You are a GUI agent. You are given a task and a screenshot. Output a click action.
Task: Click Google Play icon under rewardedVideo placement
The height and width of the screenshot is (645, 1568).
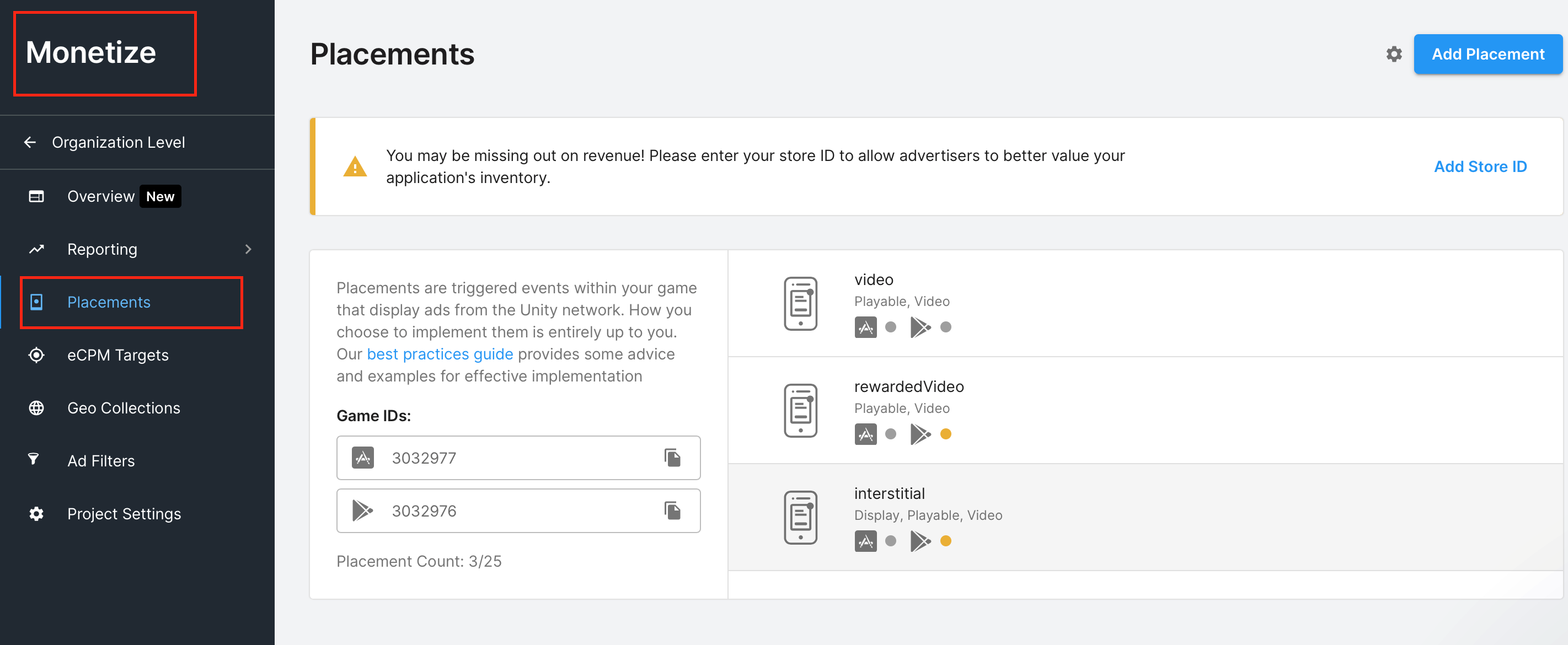(920, 434)
